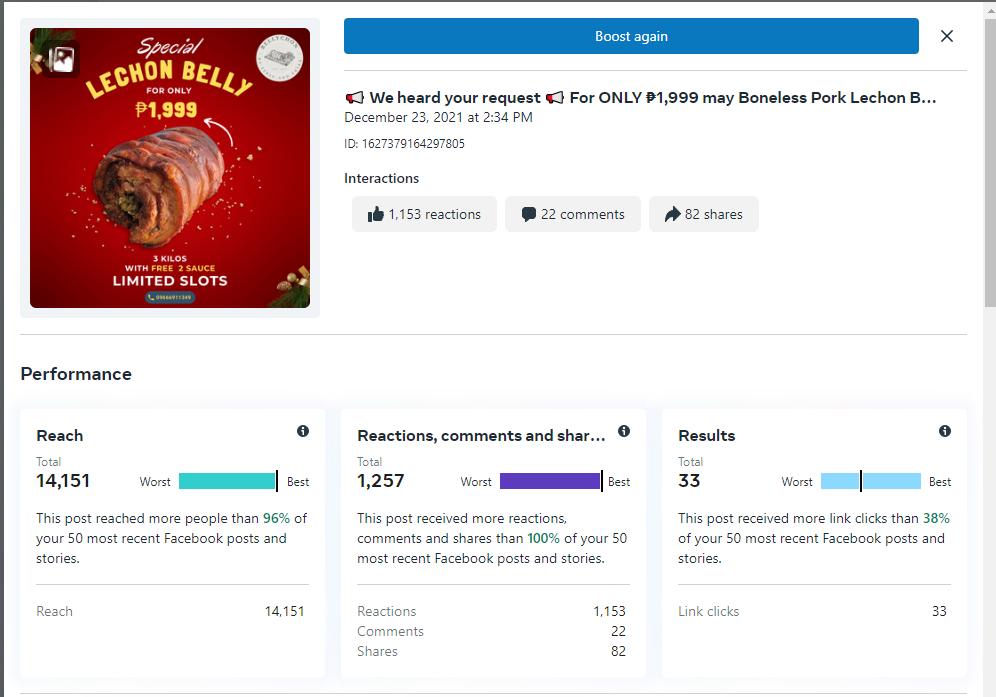This screenshot has width=996, height=697.
Task: Click the Results card info icon
Action: tap(945, 431)
